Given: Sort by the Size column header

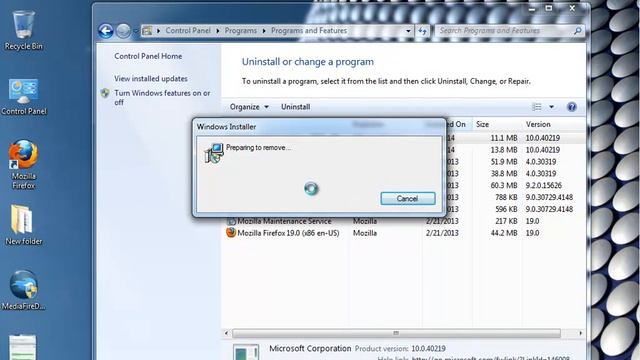Looking at the screenshot, I should (x=497, y=124).
